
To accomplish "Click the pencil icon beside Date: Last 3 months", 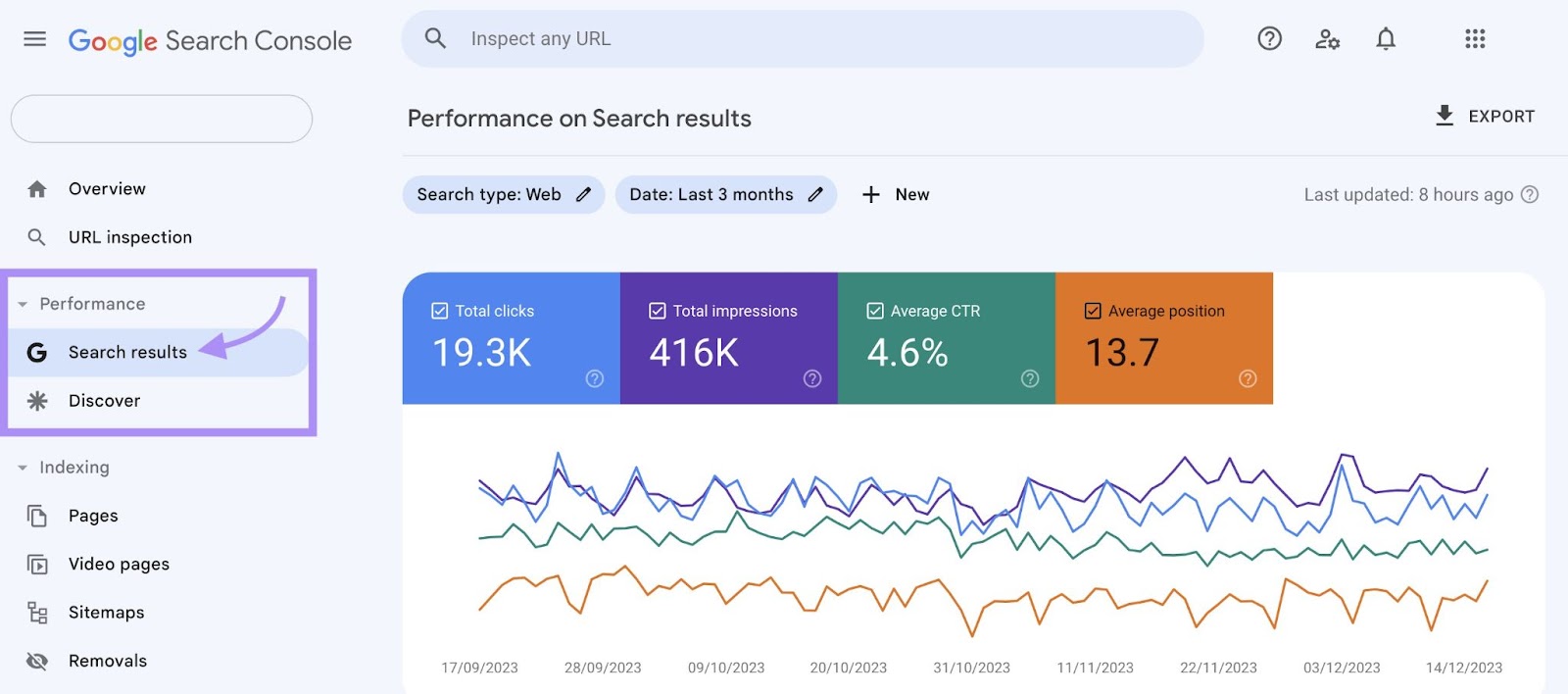I will 815,194.
